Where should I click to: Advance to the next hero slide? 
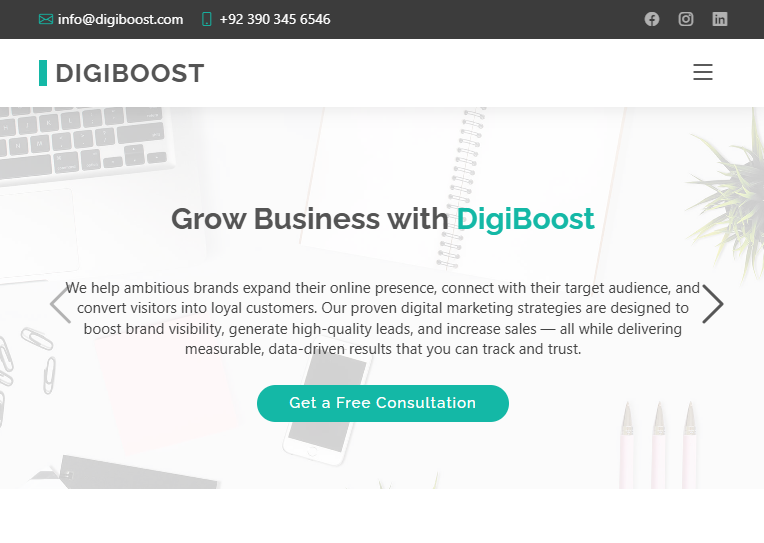click(x=713, y=304)
